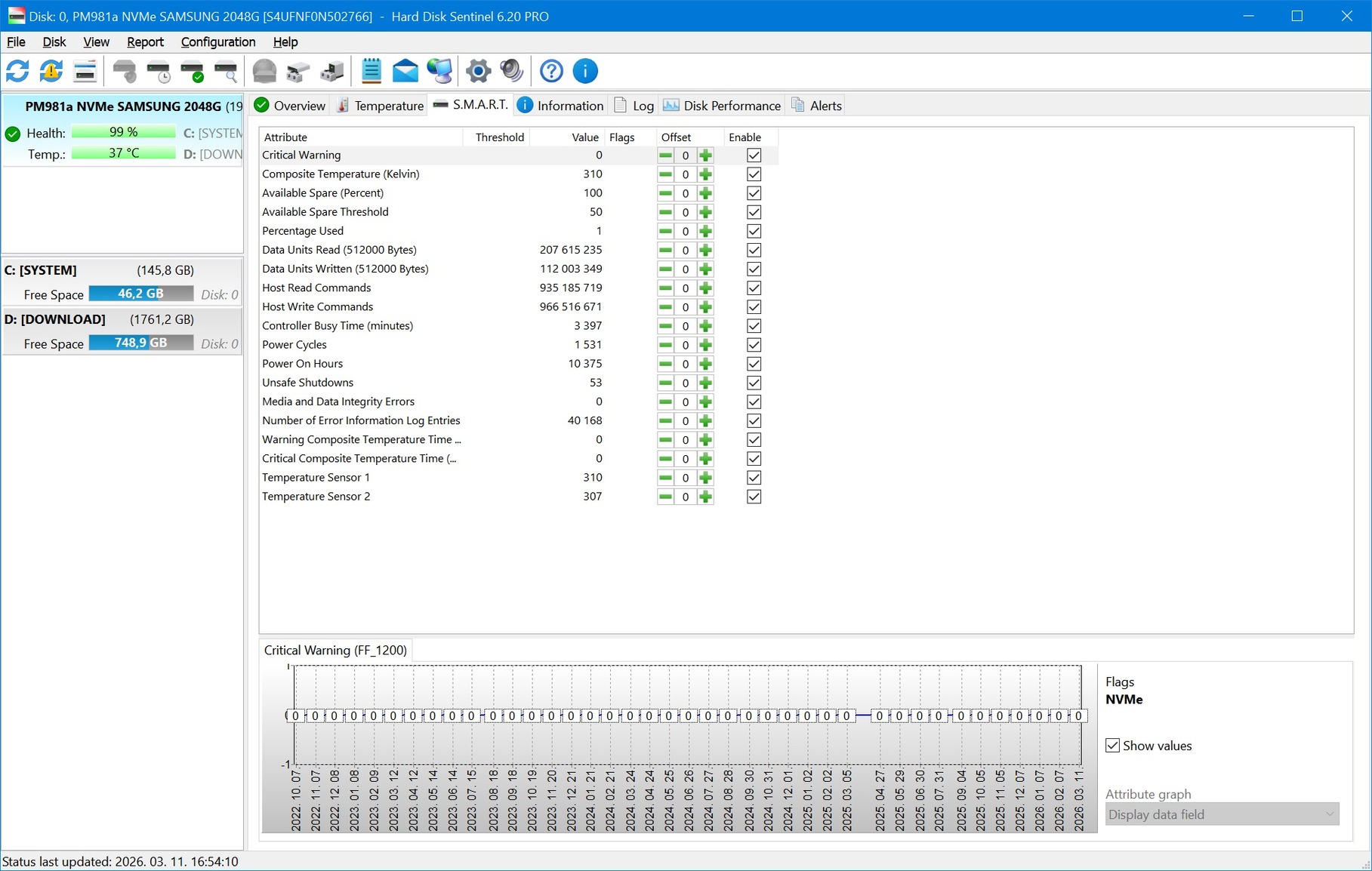Click the 46,2 GB free space bar

(x=141, y=294)
